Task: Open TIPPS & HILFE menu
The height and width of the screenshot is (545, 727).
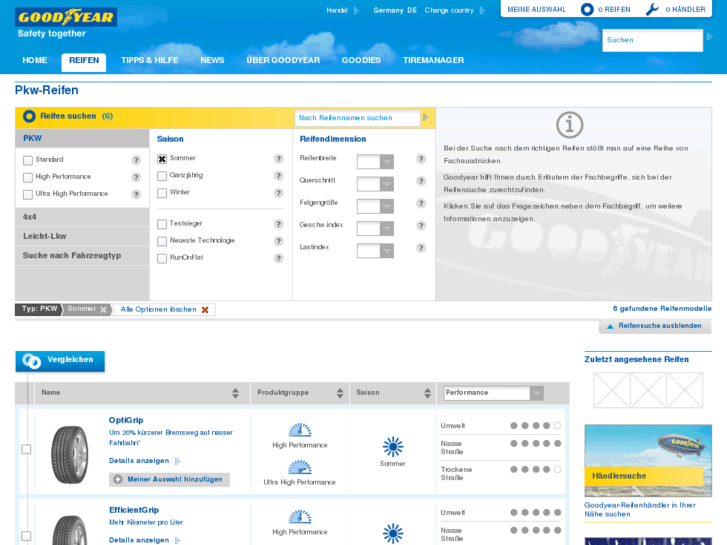Action: [x=150, y=60]
